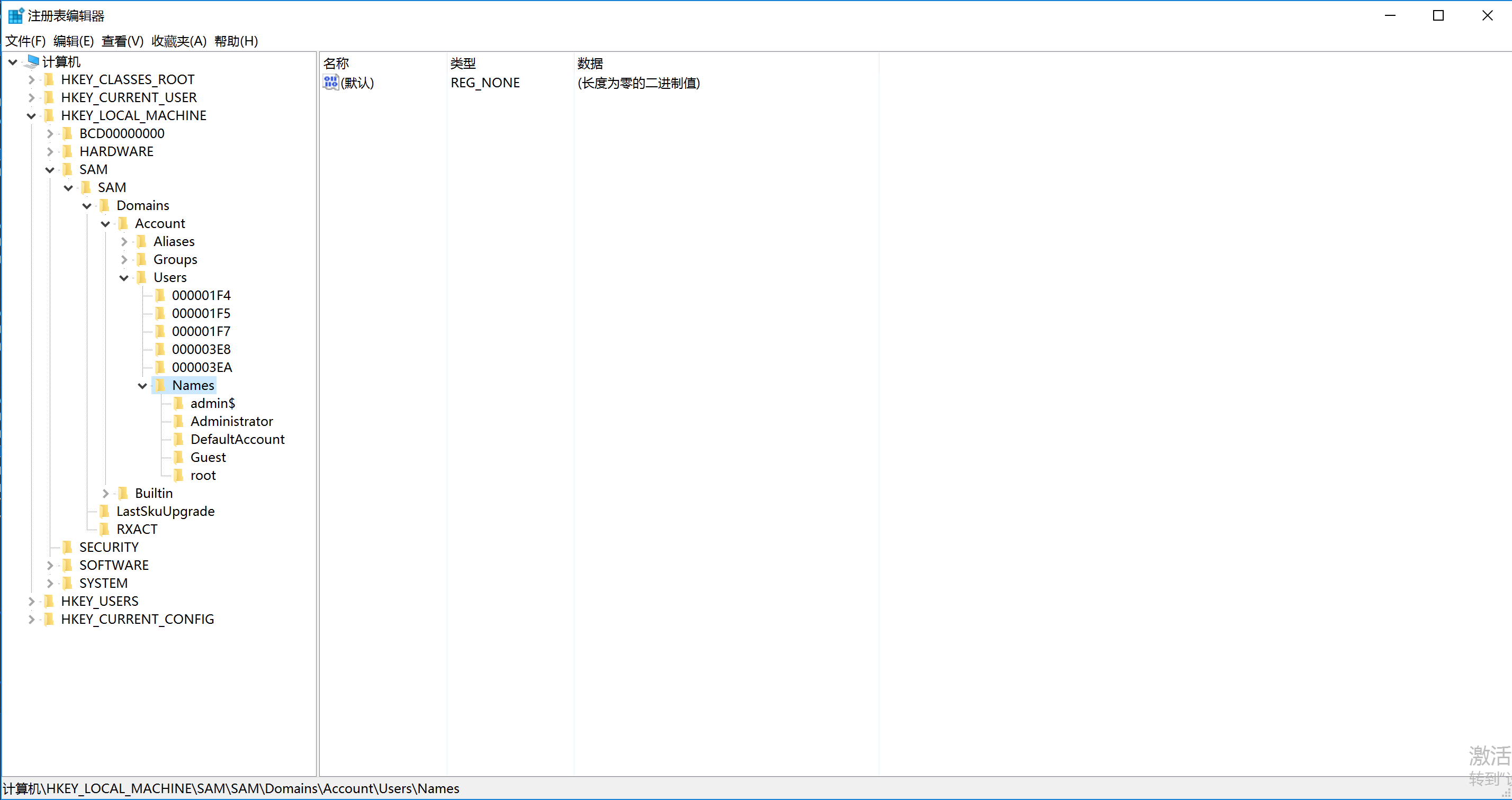Viewport: 1512px width, 800px height.
Task: Click the admin$ folder icon
Action: [179, 404]
